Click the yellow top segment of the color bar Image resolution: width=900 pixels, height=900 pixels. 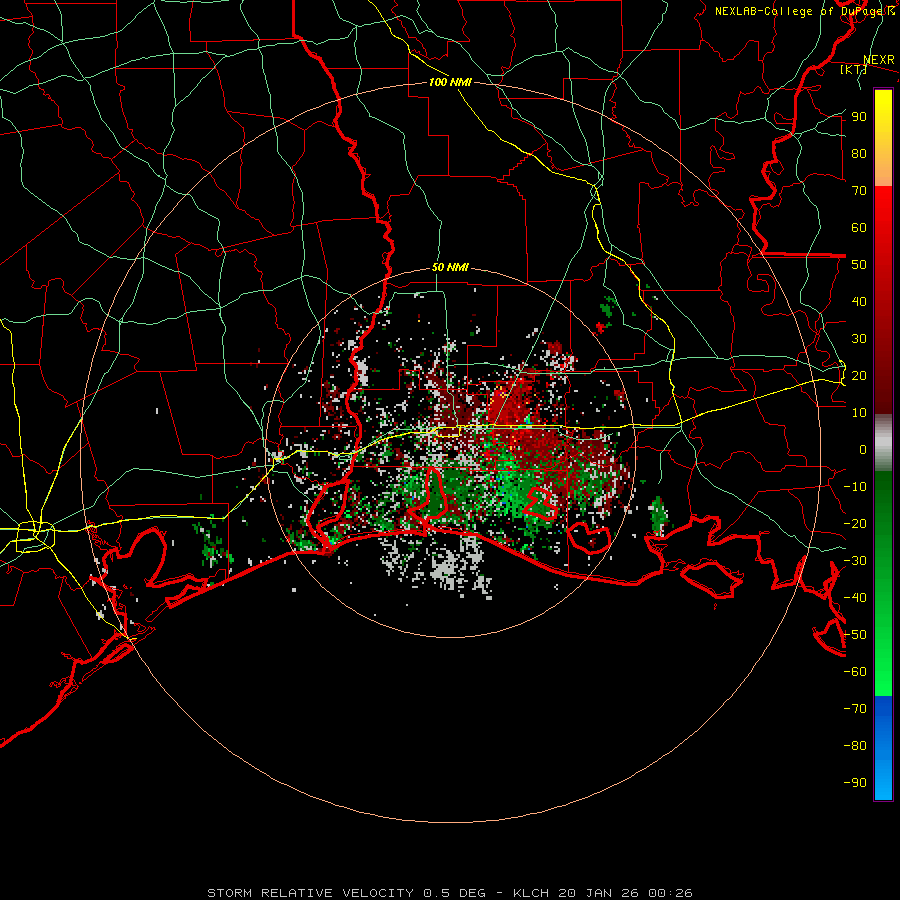(883, 138)
